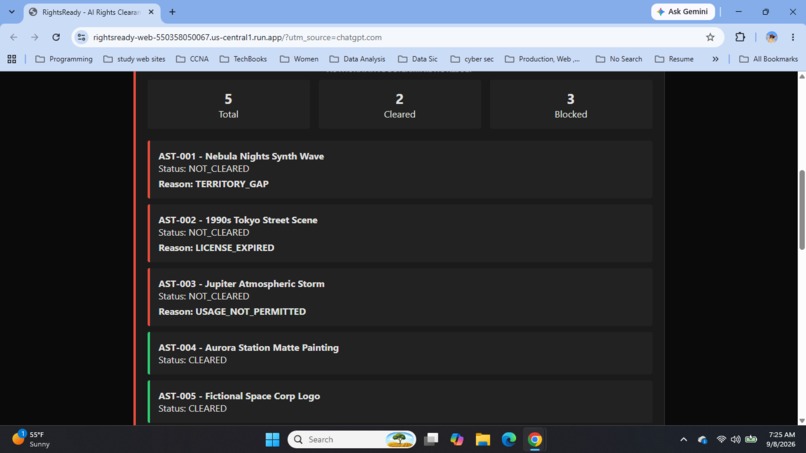Show hidden system tray icons
The width and height of the screenshot is (806, 453).
pos(683,440)
